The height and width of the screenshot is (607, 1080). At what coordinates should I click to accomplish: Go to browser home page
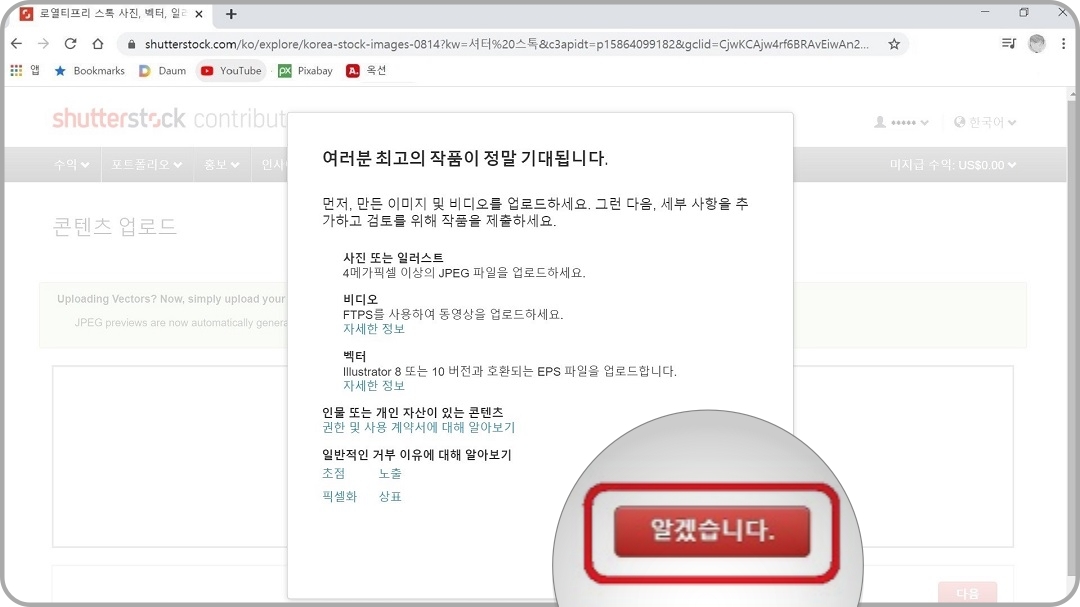tap(95, 44)
